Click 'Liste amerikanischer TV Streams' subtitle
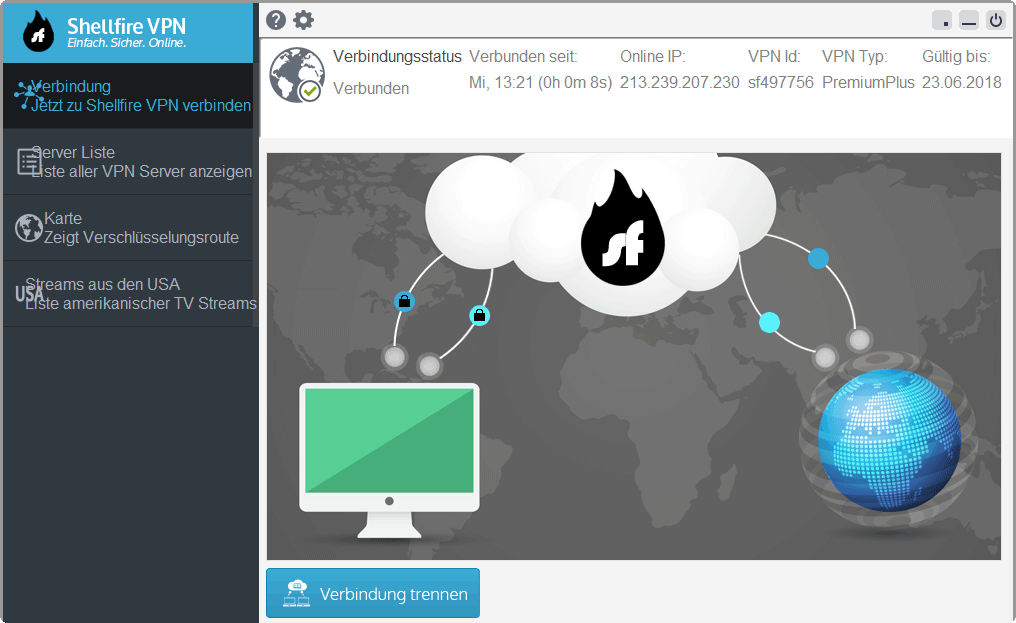 pos(141,304)
